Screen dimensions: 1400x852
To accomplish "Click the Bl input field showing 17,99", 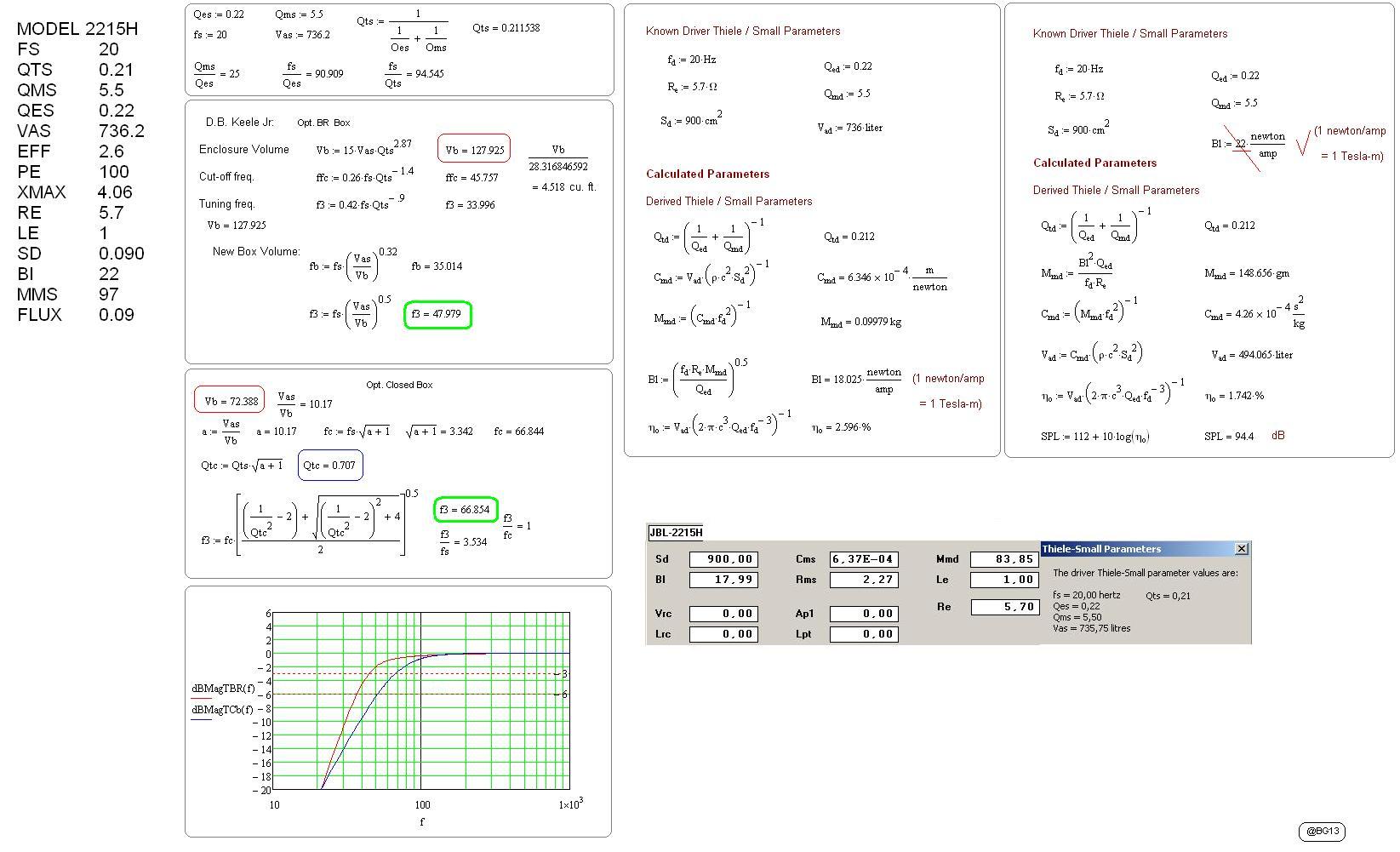I will (723, 580).
